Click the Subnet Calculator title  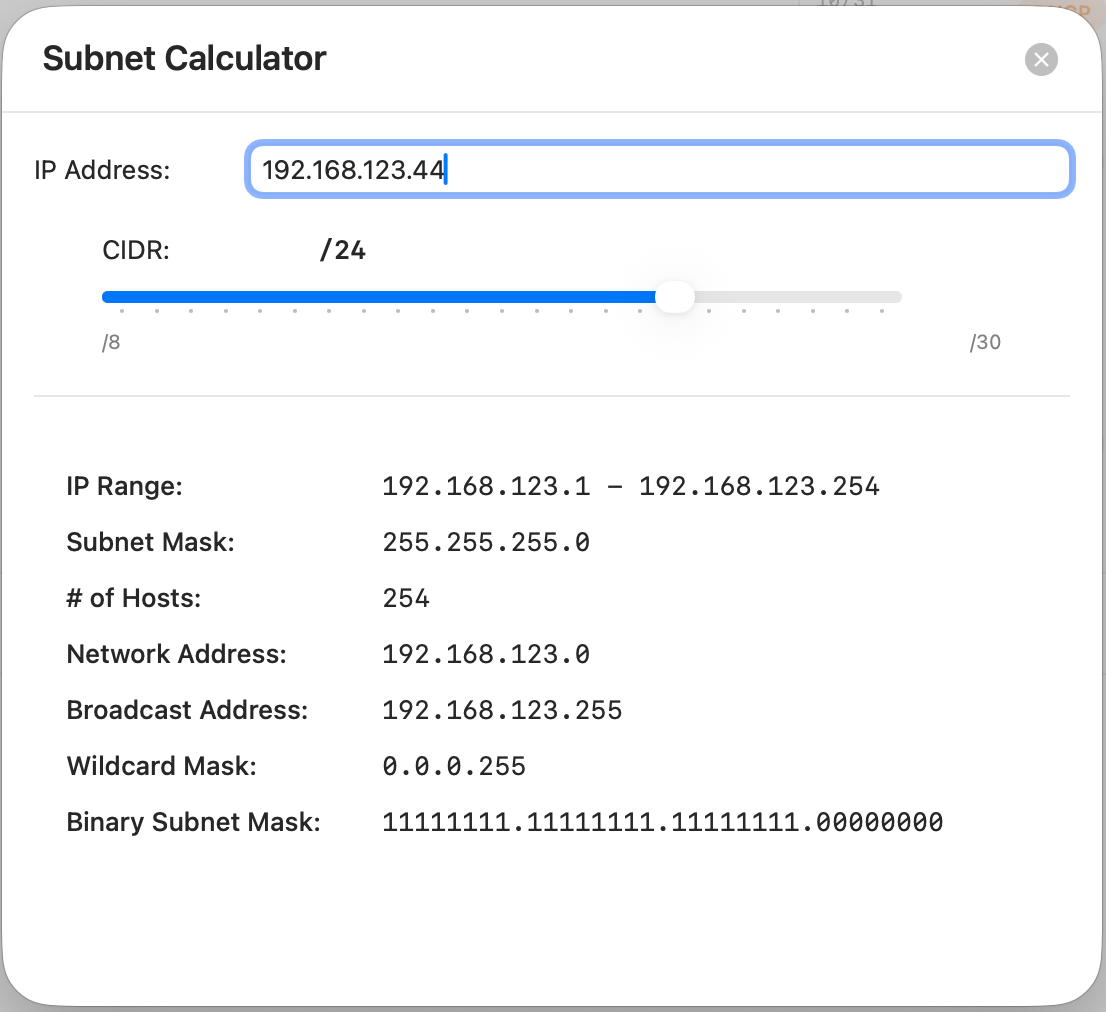[184, 59]
